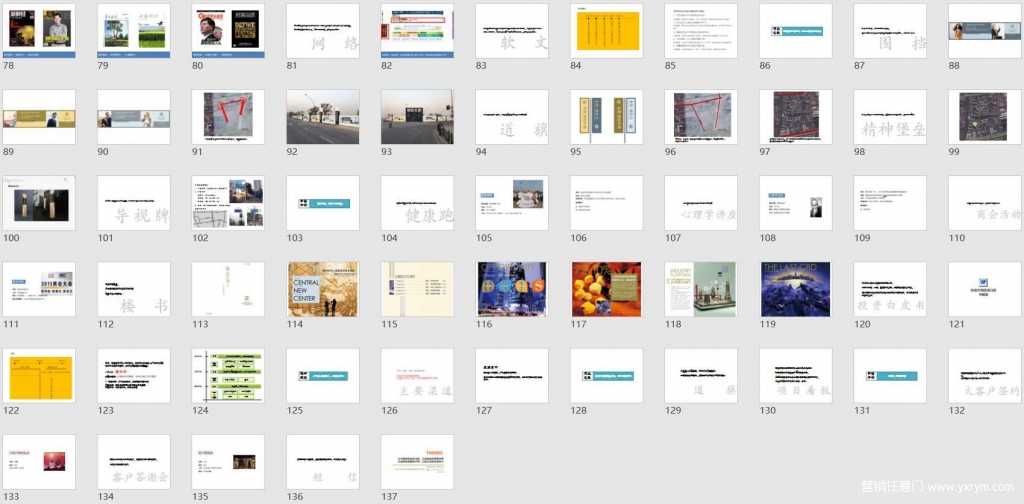Select slide 121 thumbnail
This screenshot has height=504, width=1024.
[x=985, y=289]
